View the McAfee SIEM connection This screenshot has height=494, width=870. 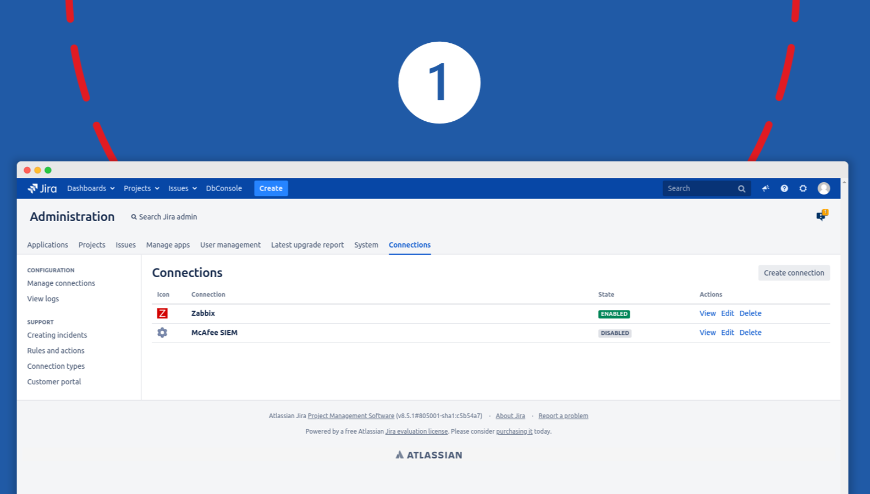[x=707, y=332]
